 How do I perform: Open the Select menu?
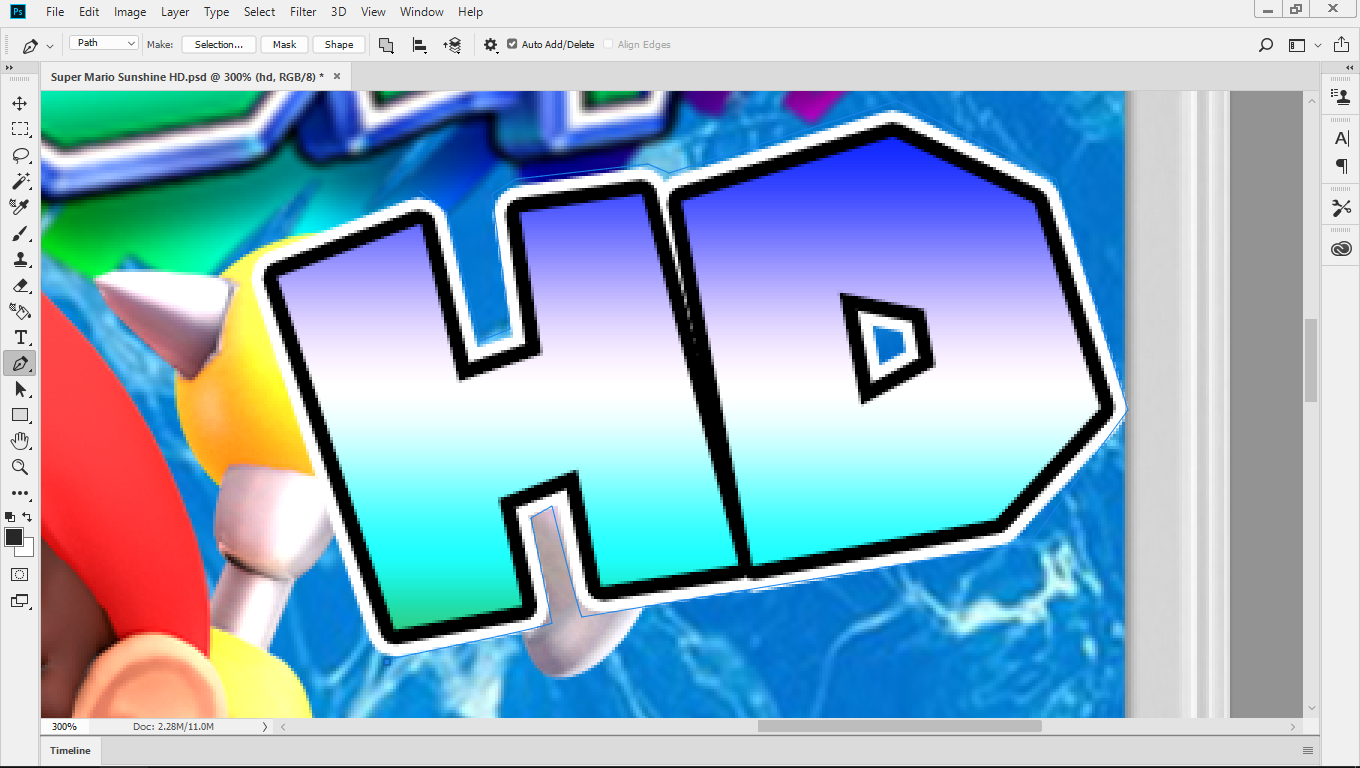point(259,12)
